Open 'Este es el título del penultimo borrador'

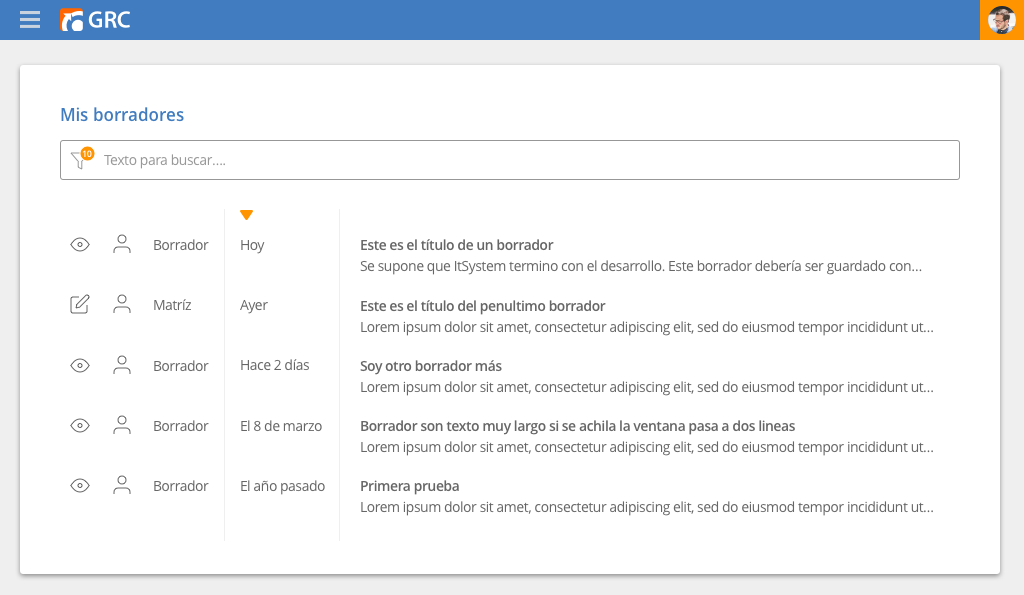coord(483,306)
